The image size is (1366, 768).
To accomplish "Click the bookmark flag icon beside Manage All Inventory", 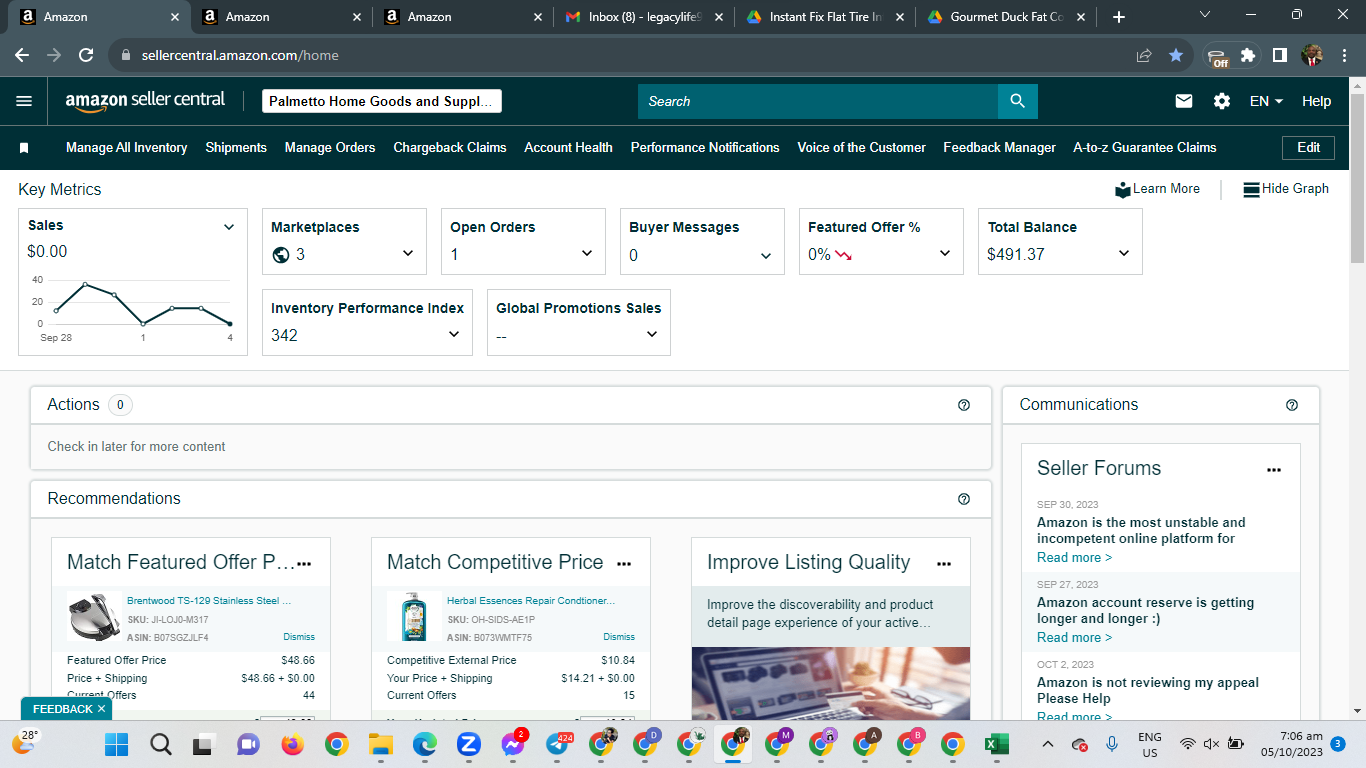I will [24, 148].
